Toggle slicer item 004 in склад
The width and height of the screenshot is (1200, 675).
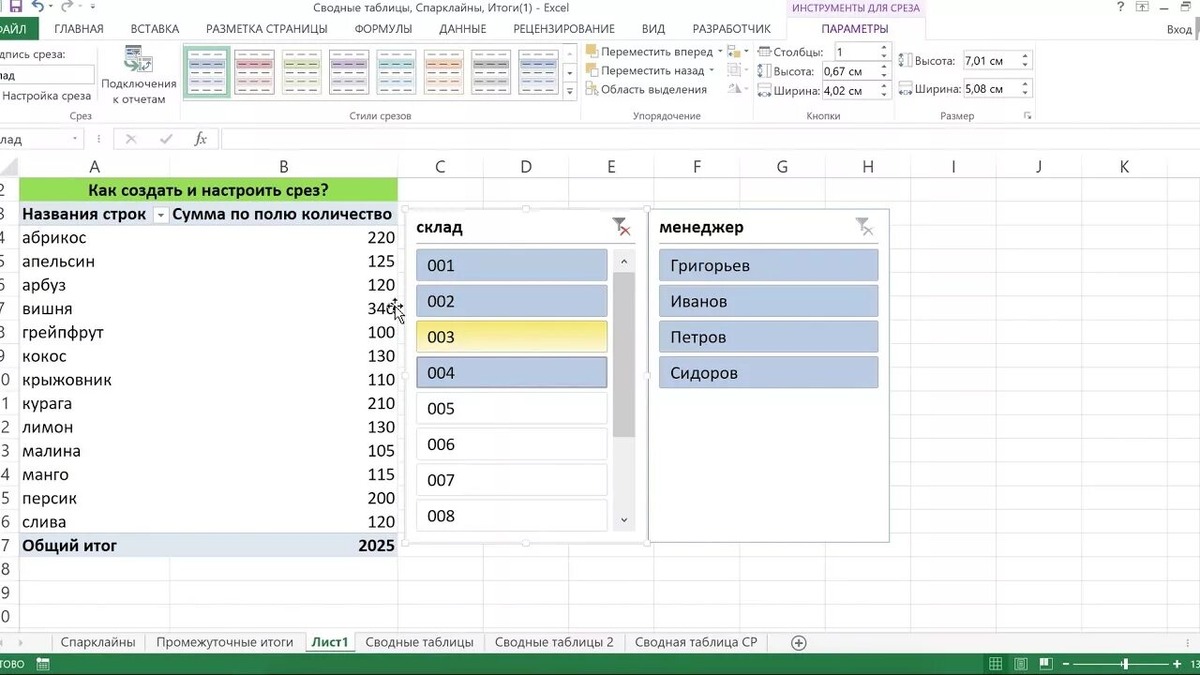pos(511,373)
